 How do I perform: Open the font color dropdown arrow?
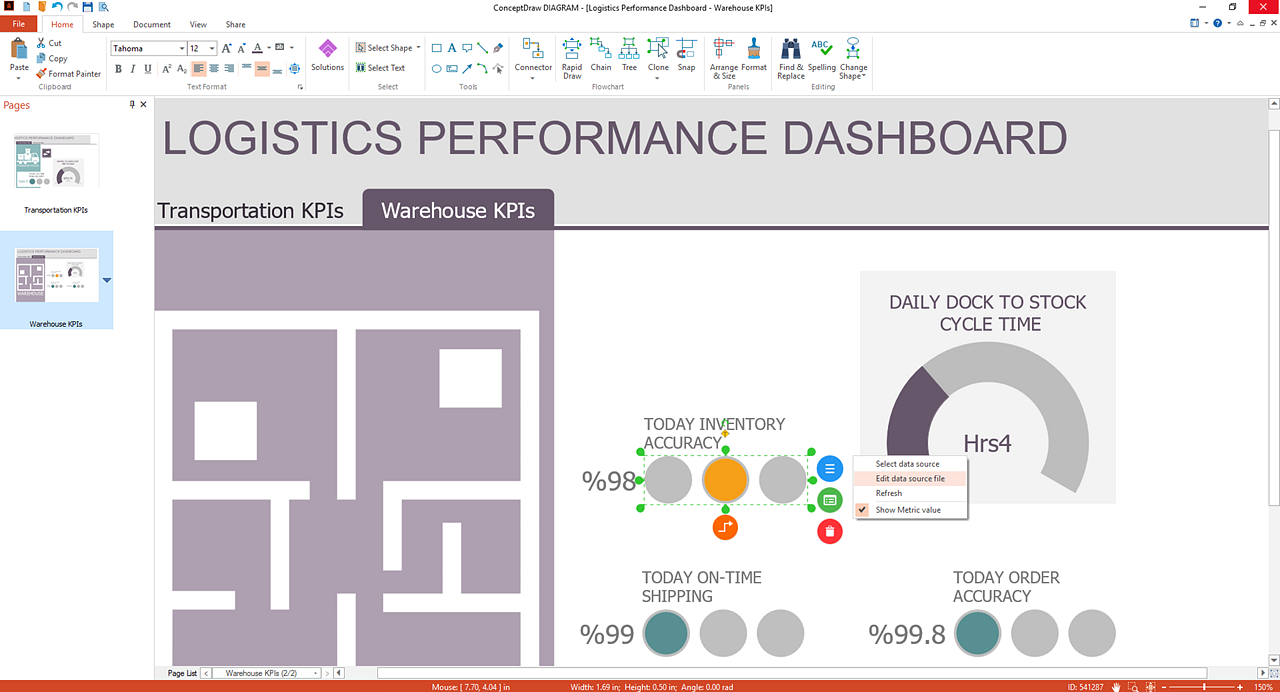268,48
